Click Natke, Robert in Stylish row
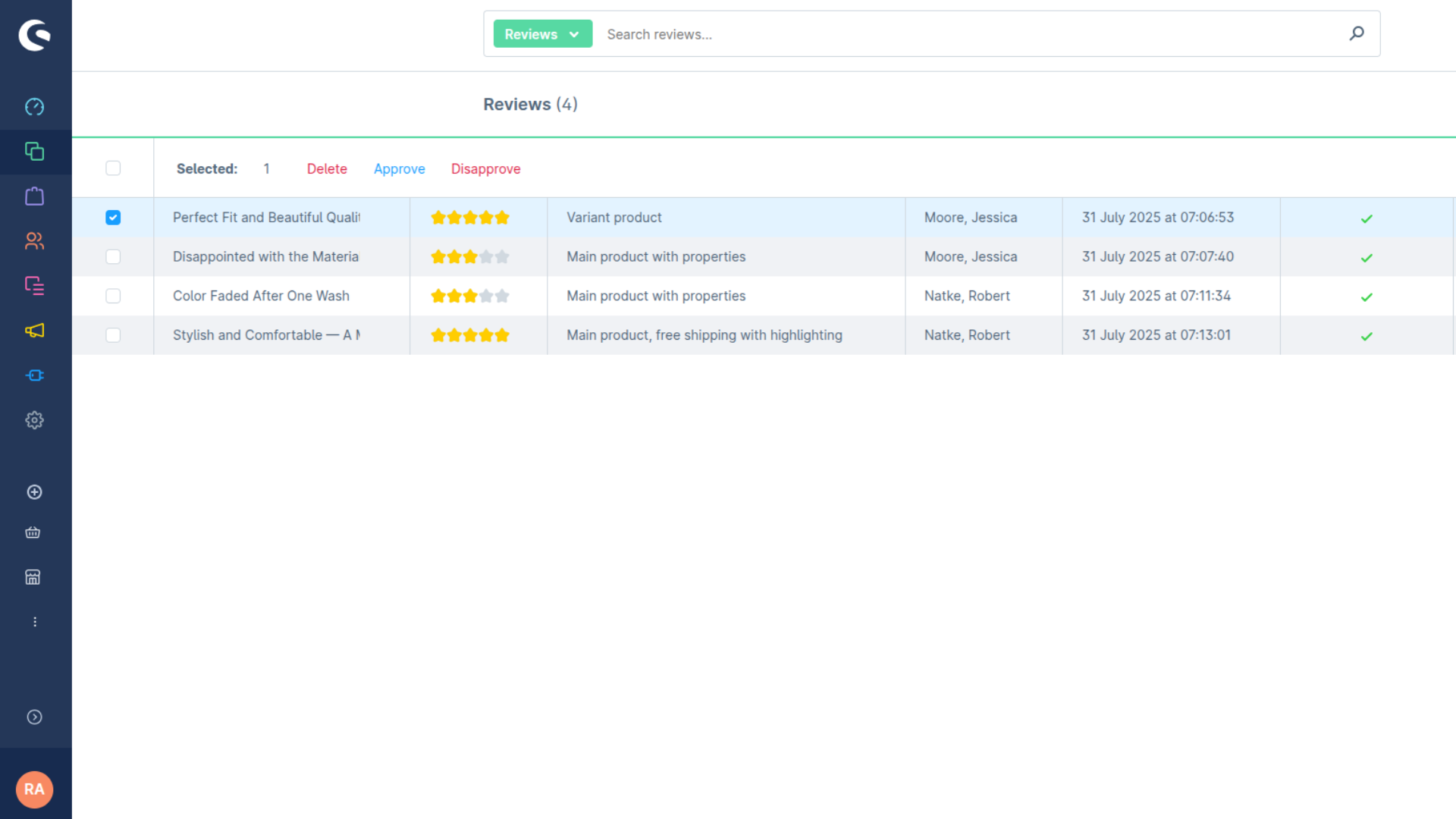 pos(967,335)
